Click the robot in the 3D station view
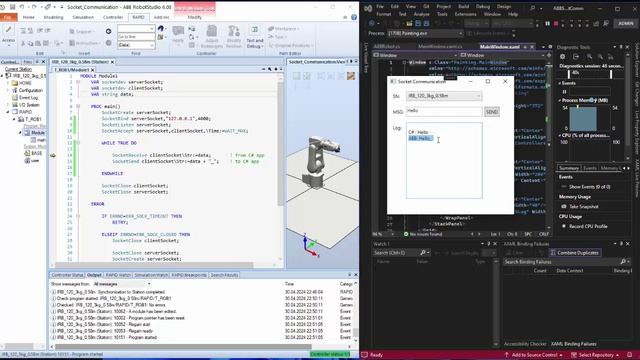This screenshot has height=360, width=640. pyautogui.click(x=320, y=161)
